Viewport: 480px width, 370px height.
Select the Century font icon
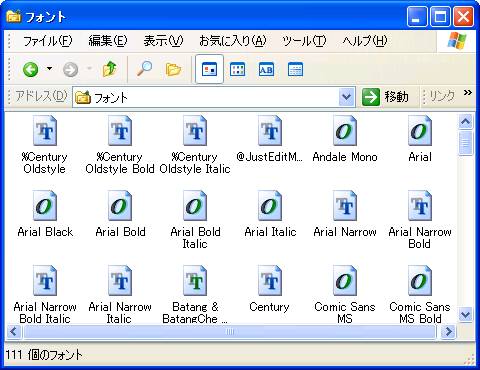(270, 281)
